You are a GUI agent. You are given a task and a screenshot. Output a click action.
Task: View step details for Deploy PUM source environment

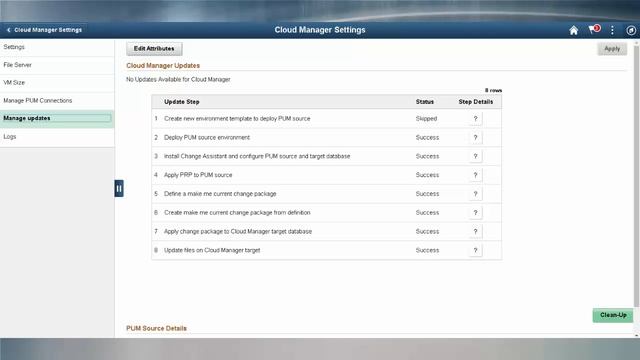475,138
